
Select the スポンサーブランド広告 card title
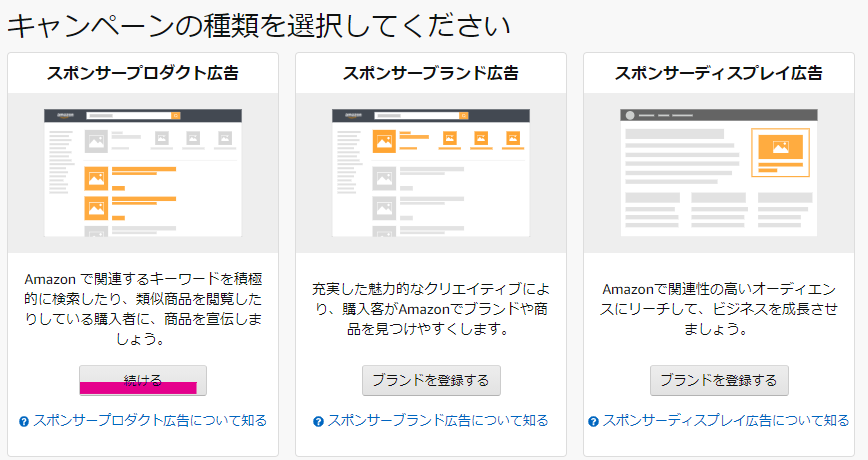[x=430, y=73]
